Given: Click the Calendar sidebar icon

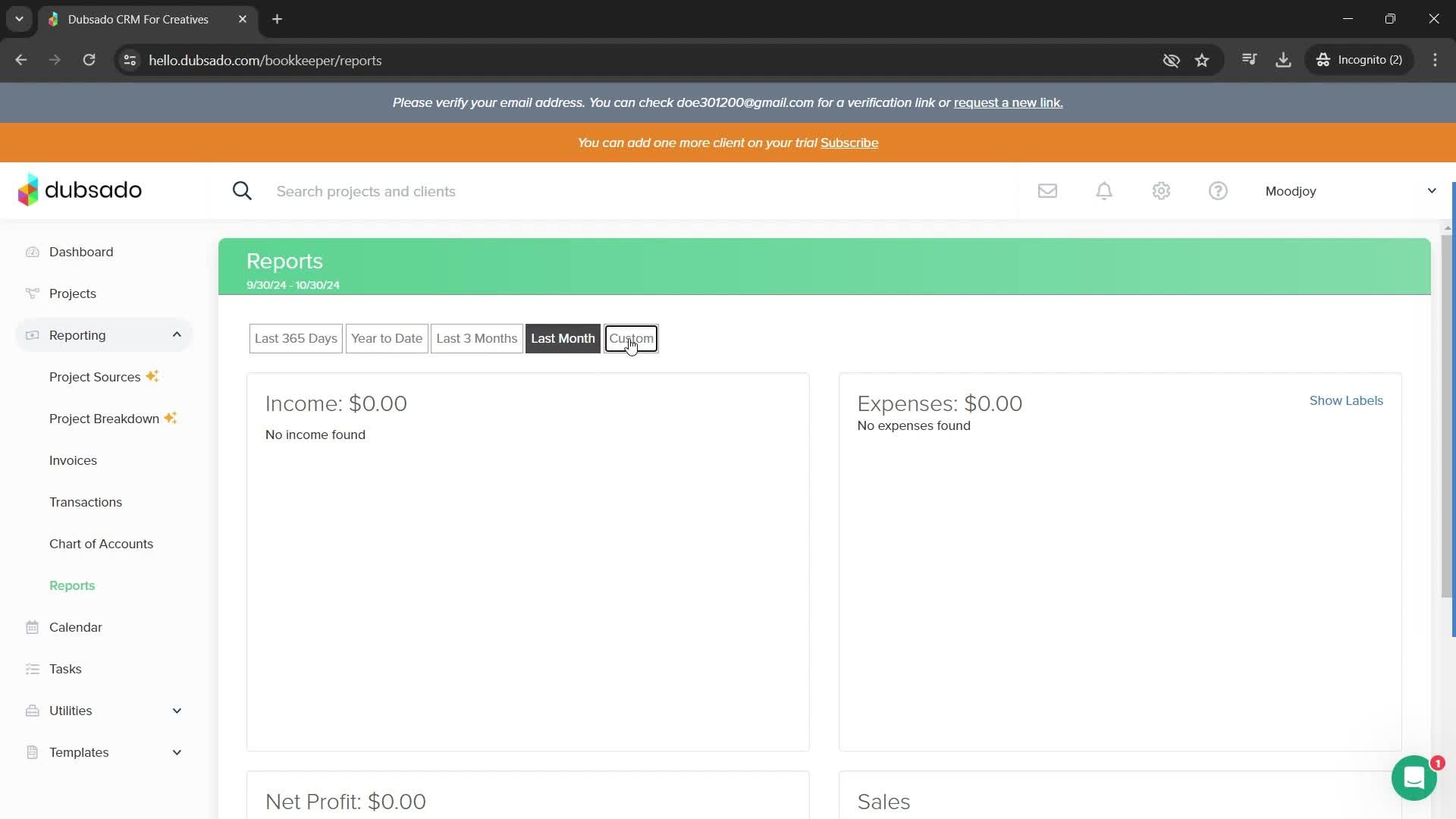Looking at the screenshot, I should 32,627.
